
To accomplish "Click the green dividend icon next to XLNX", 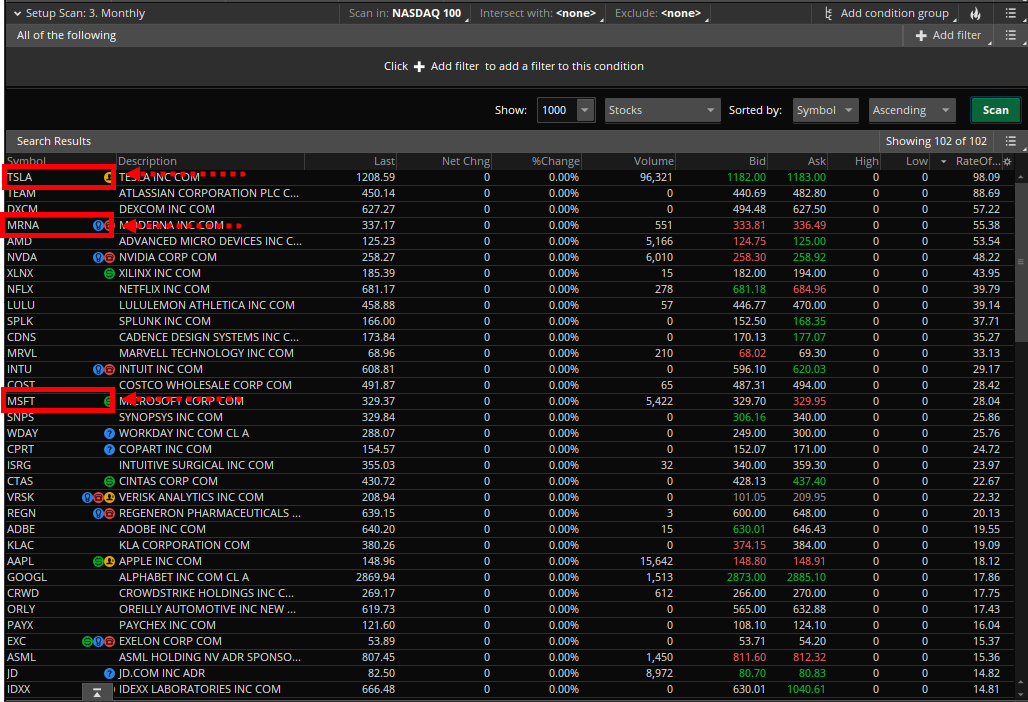I will [110, 273].
